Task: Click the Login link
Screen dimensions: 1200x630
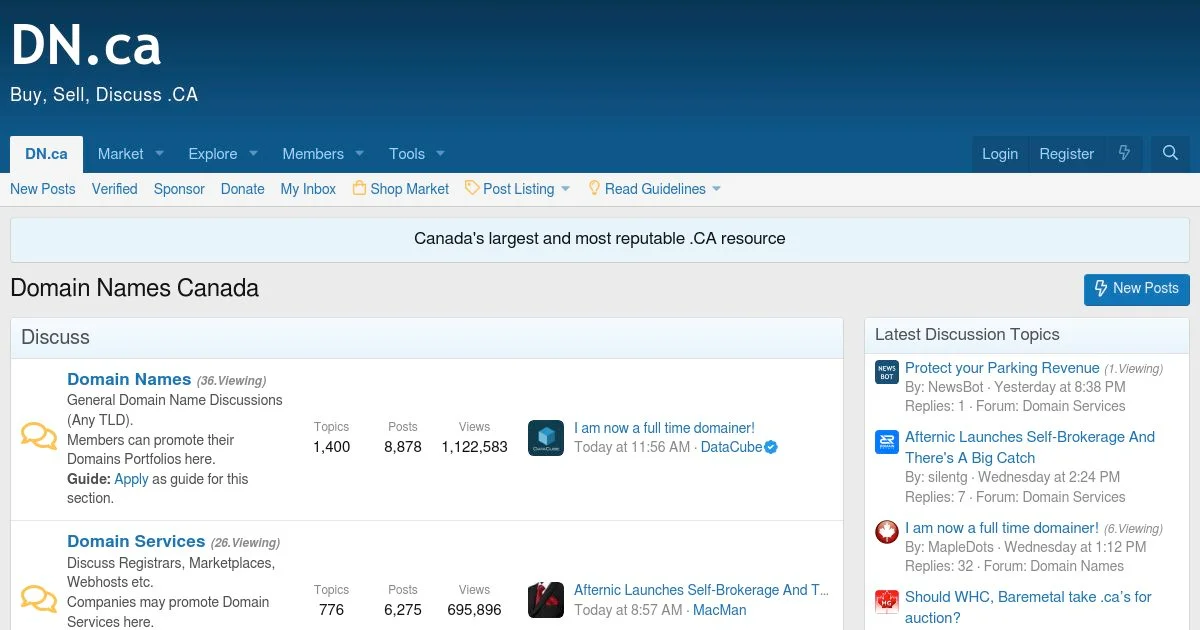Action: point(1000,154)
